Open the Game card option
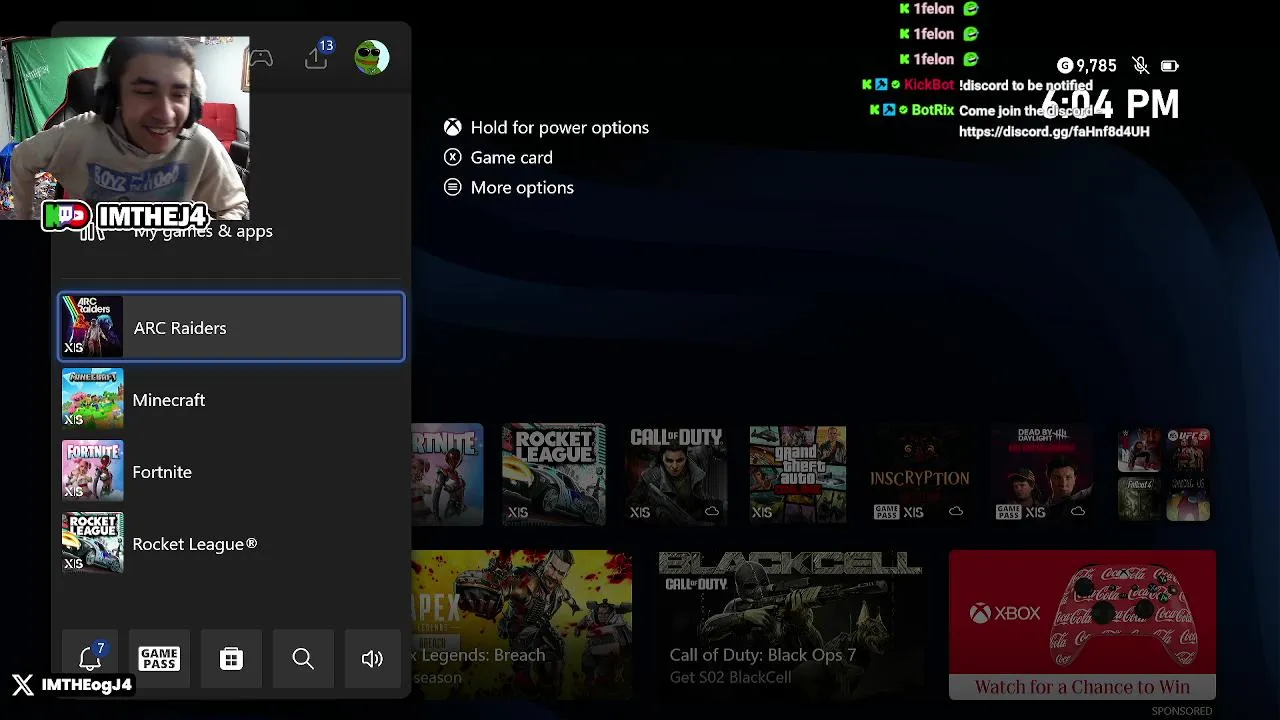 tap(498, 157)
